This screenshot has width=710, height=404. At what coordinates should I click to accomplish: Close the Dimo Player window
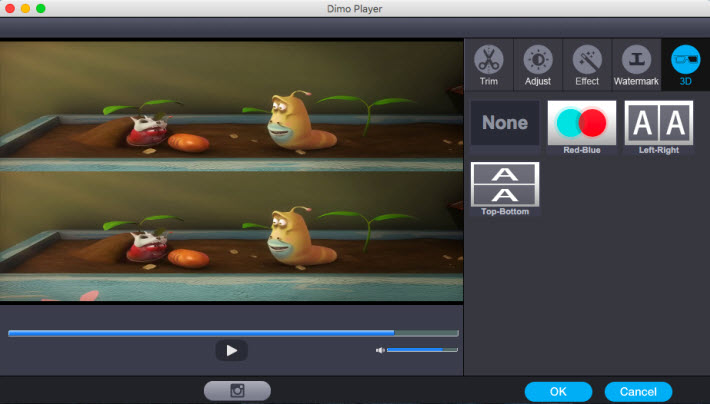pos(10,8)
